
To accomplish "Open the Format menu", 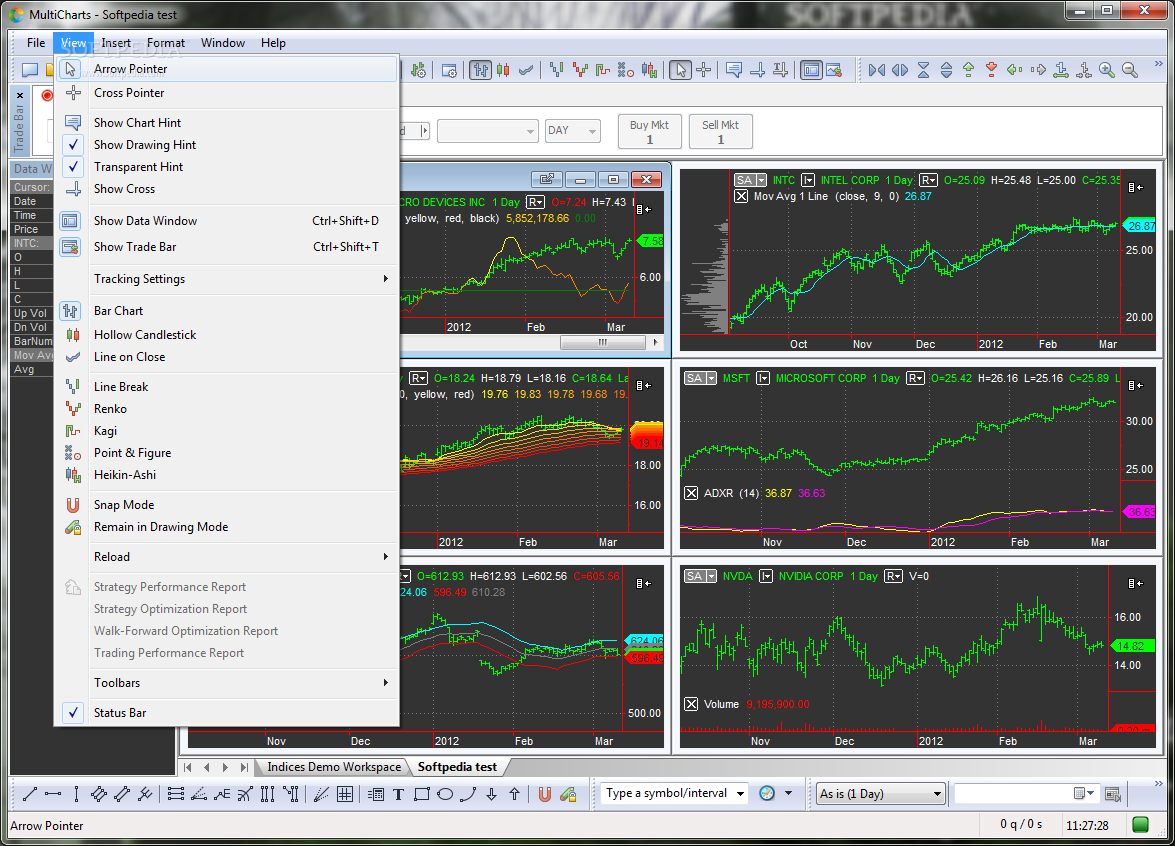I will (166, 43).
